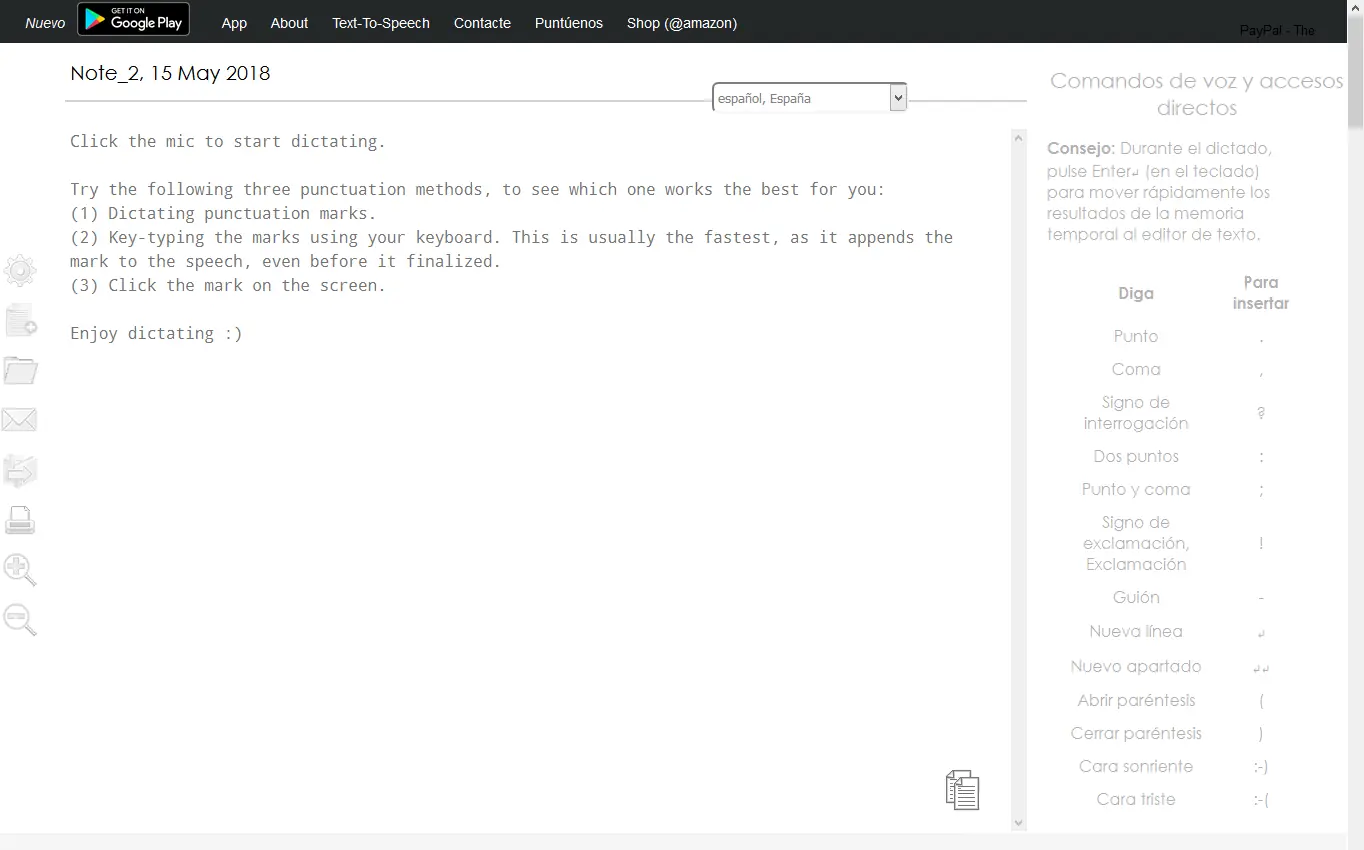This screenshot has height=850, width=1364.
Task: Click the line 'Click the mic to start dictating.'
Action: click(228, 141)
